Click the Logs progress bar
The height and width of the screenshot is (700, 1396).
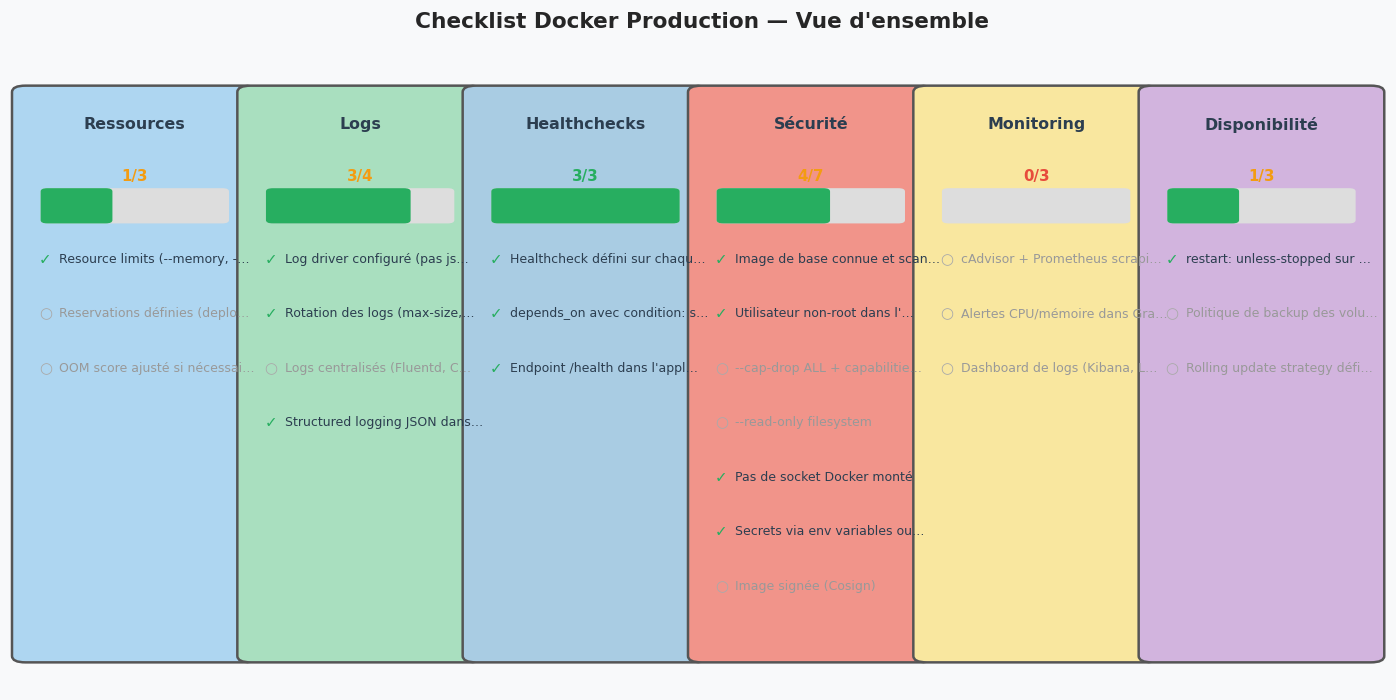pyautogui.click(x=360, y=206)
